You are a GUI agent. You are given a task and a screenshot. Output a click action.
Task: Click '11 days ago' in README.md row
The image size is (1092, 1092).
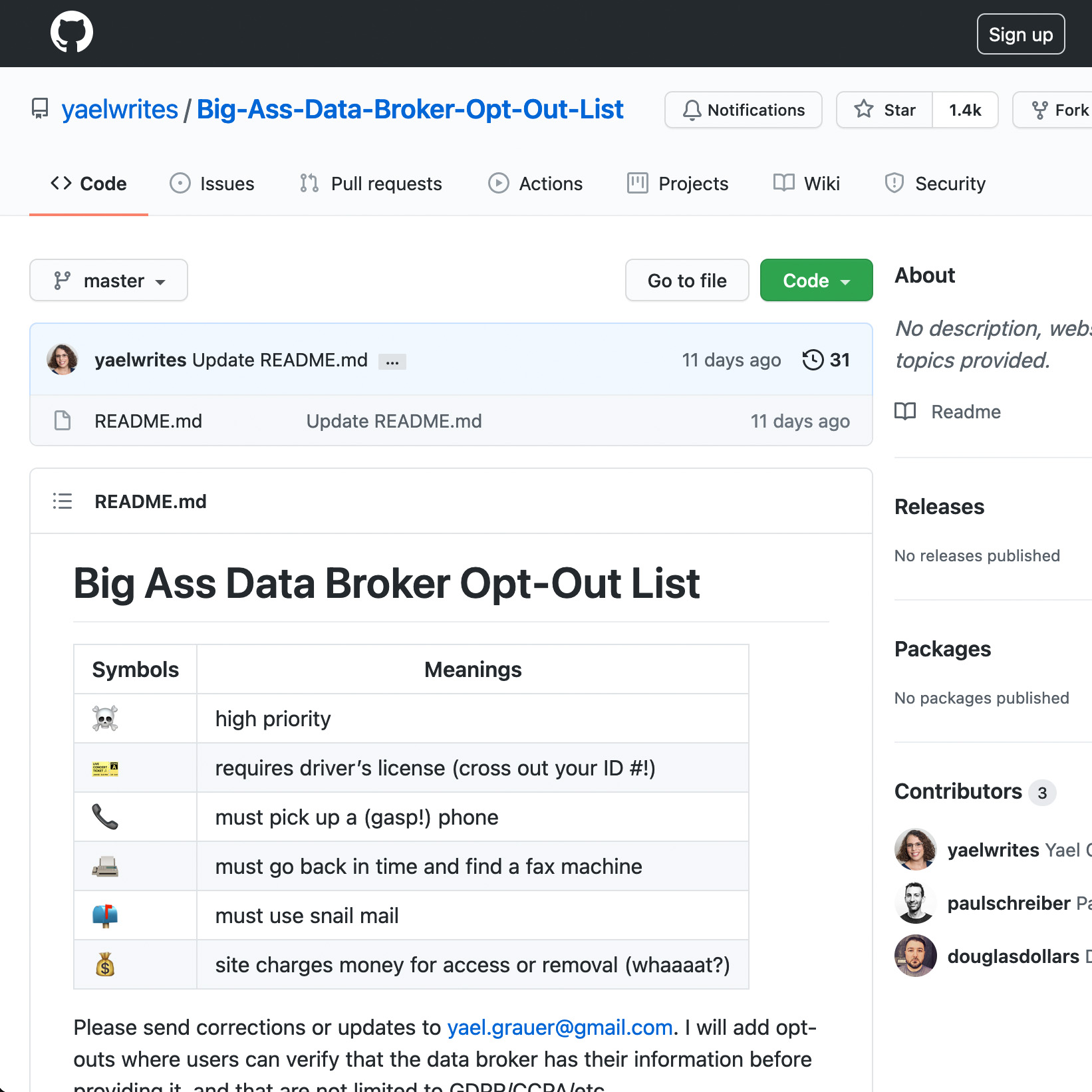coord(800,421)
